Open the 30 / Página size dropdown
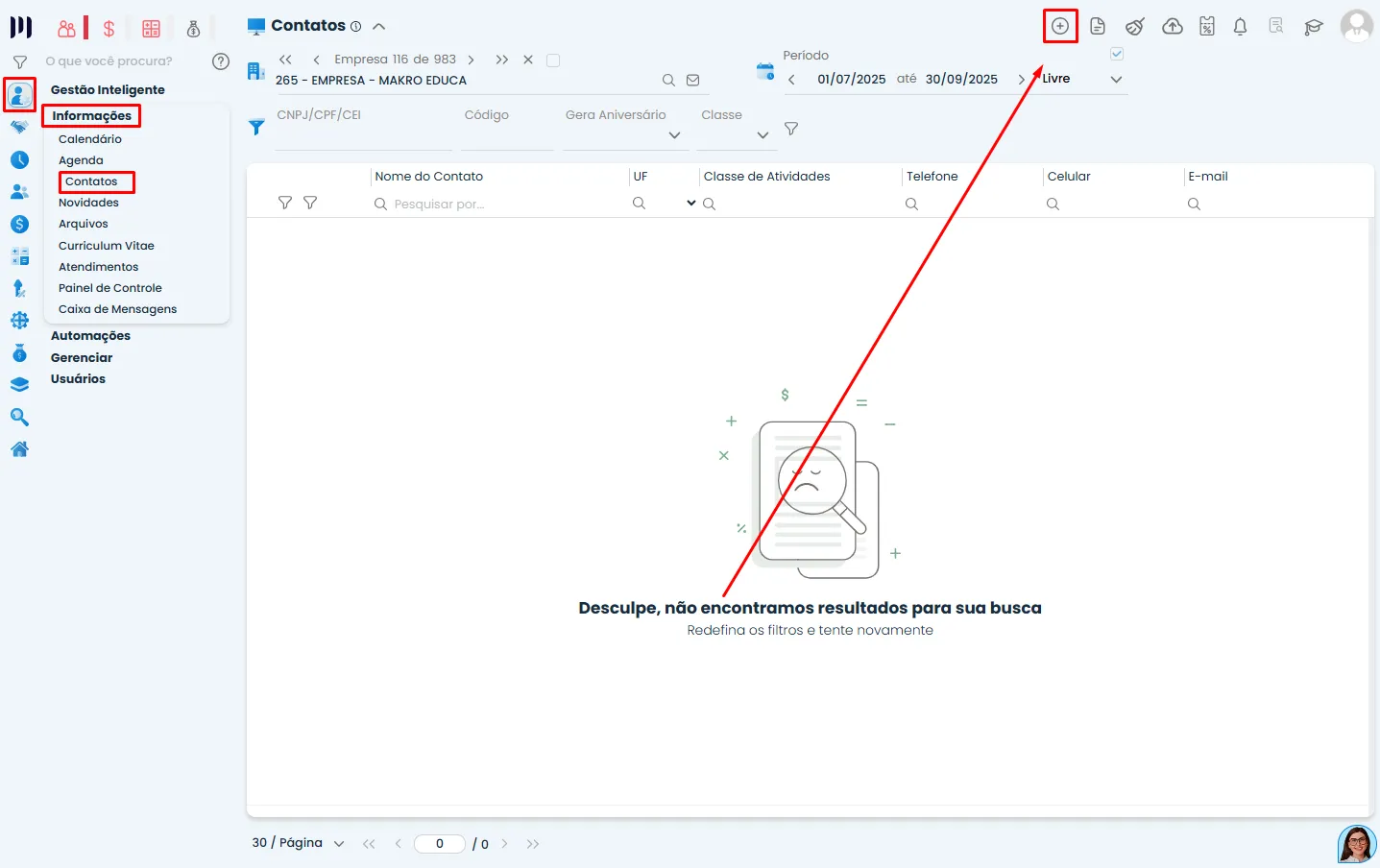The width and height of the screenshot is (1380, 868). (x=298, y=843)
